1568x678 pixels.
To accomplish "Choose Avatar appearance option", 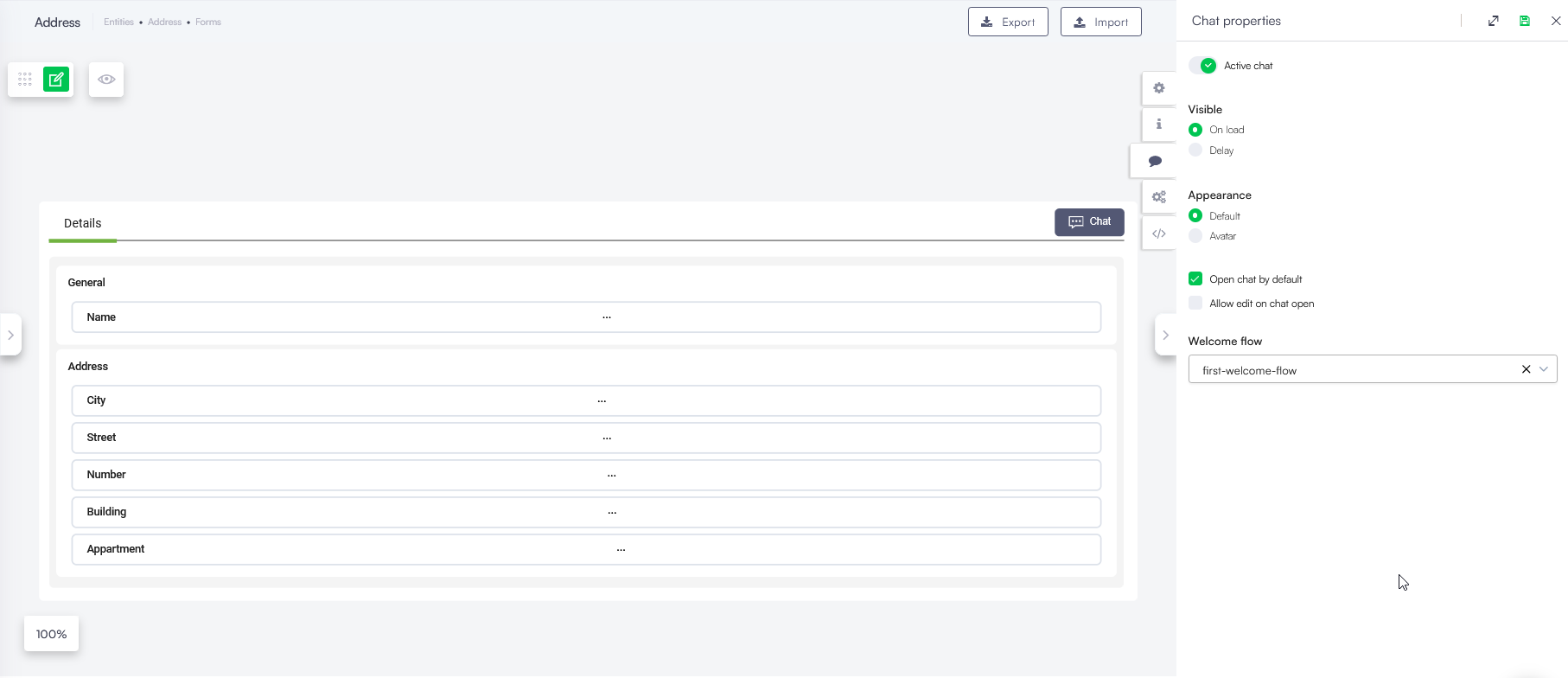I will tap(1195, 236).
